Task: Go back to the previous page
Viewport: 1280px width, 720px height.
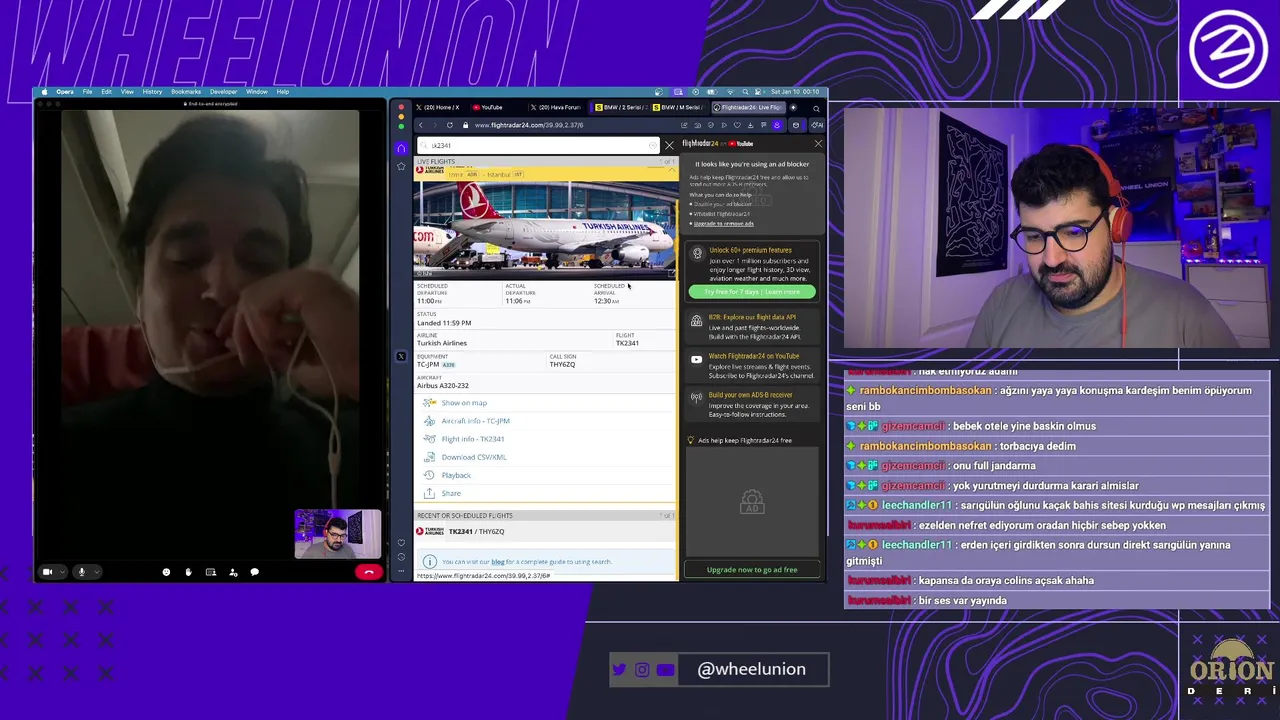Action: [421, 125]
